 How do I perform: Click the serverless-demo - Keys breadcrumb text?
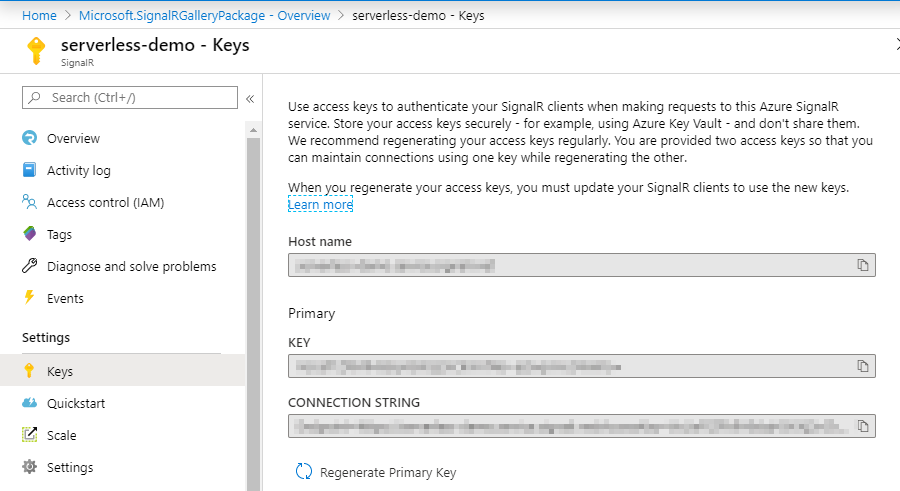pyautogui.click(x=418, y=16)
